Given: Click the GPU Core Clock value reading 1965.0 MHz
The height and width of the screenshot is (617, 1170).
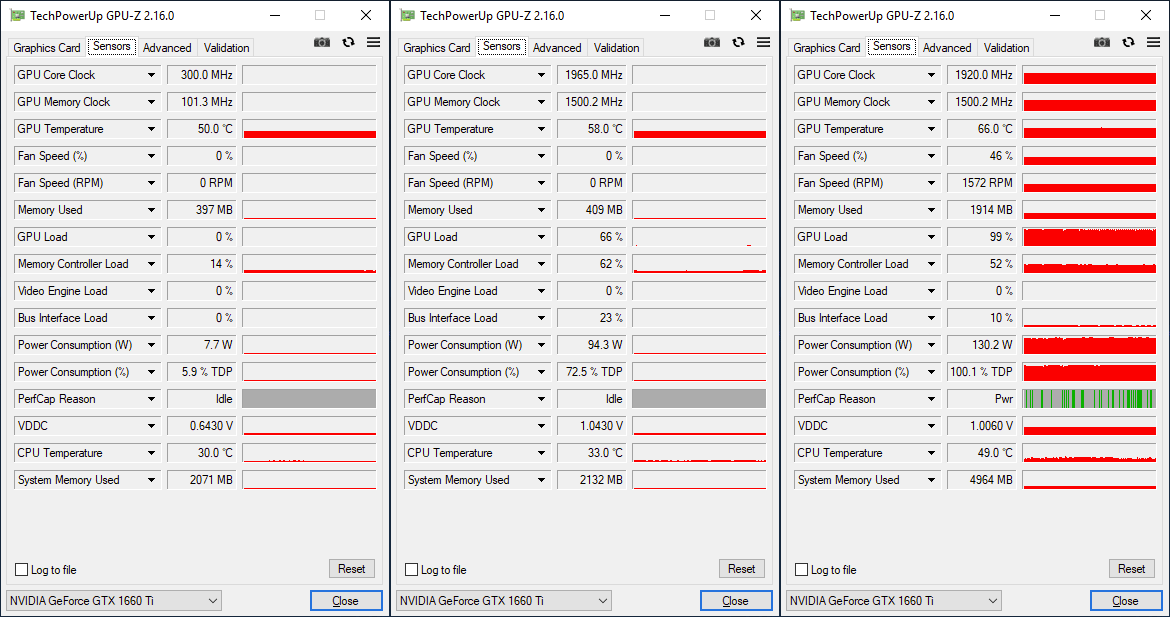Looking at the screenshot, I should [591, 75].
